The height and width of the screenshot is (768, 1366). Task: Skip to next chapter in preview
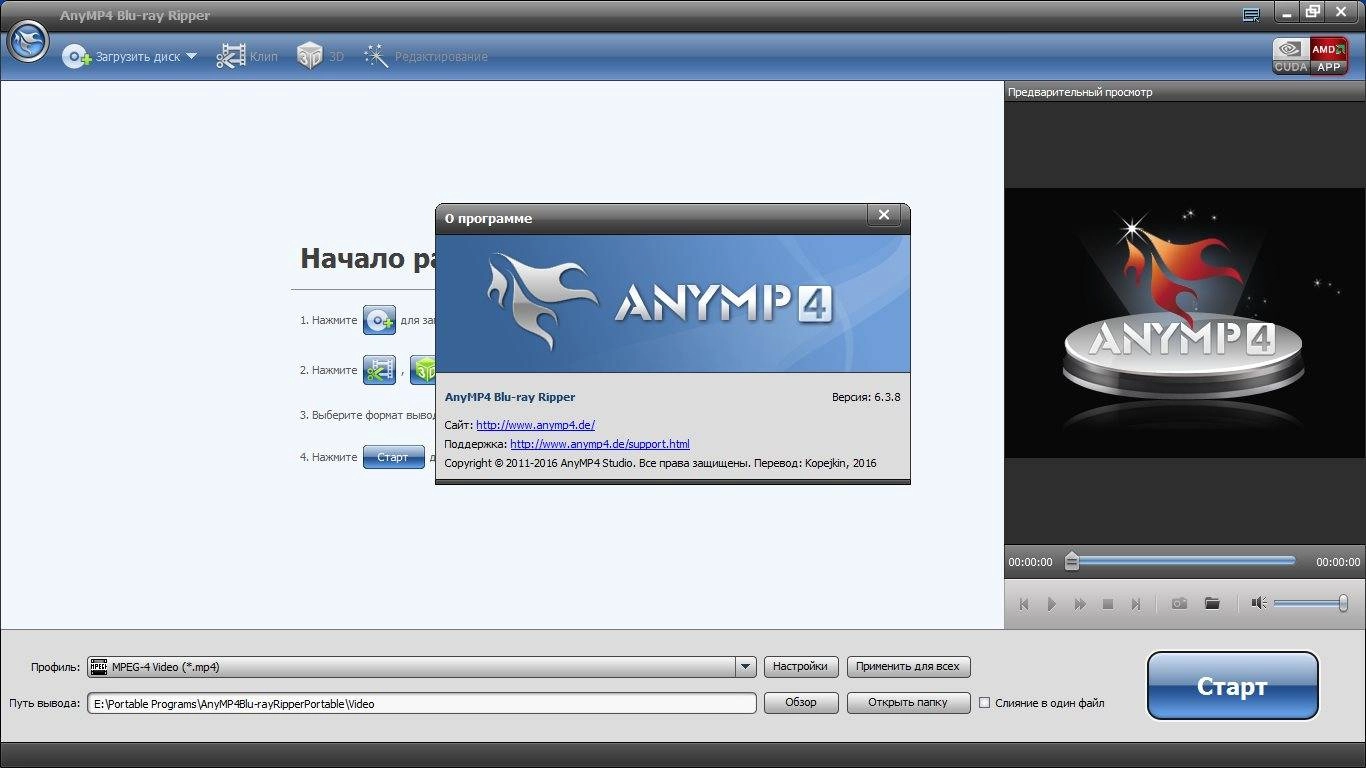click(1136, 604)
